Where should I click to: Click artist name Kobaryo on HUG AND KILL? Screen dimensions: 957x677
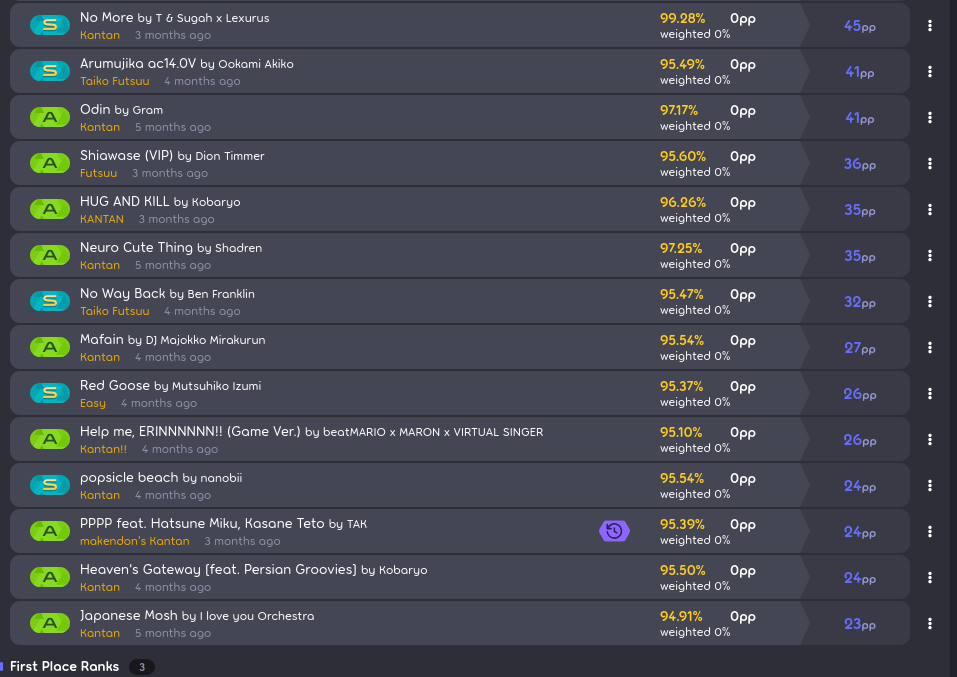tap(216, 202)
